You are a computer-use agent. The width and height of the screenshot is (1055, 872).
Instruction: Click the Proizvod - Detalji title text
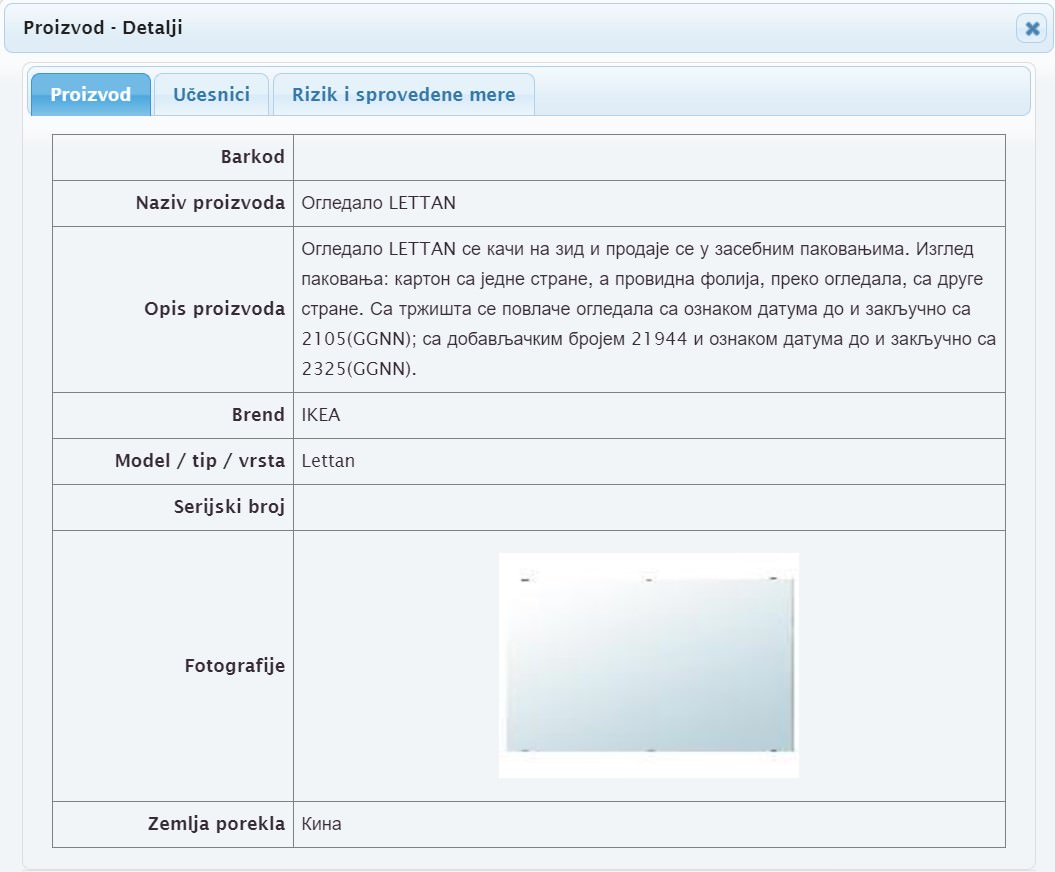102,28
